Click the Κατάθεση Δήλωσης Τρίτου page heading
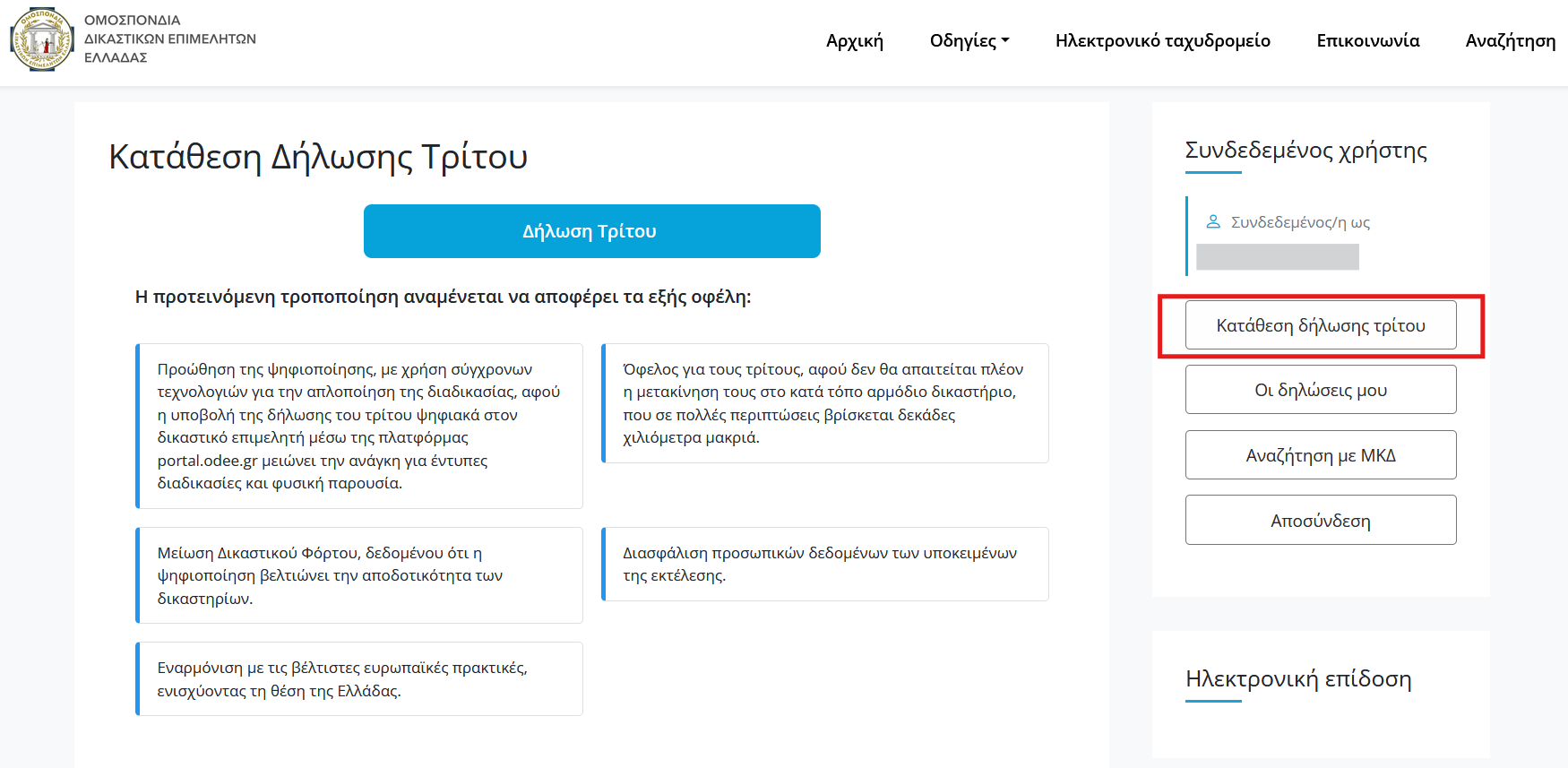This screenshot has width=1568, height=768. point(318,157)
